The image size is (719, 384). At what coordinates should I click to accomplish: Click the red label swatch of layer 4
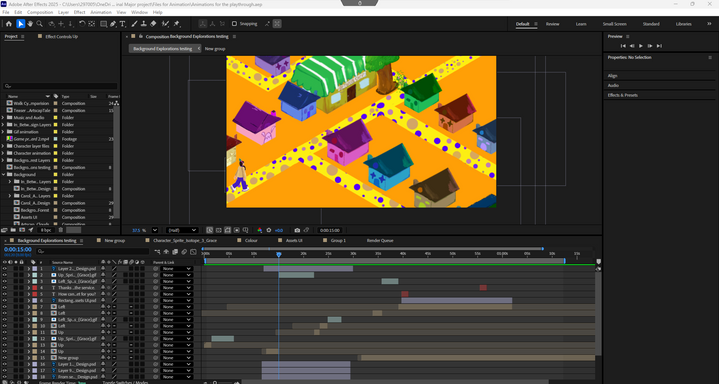[34, 288]
